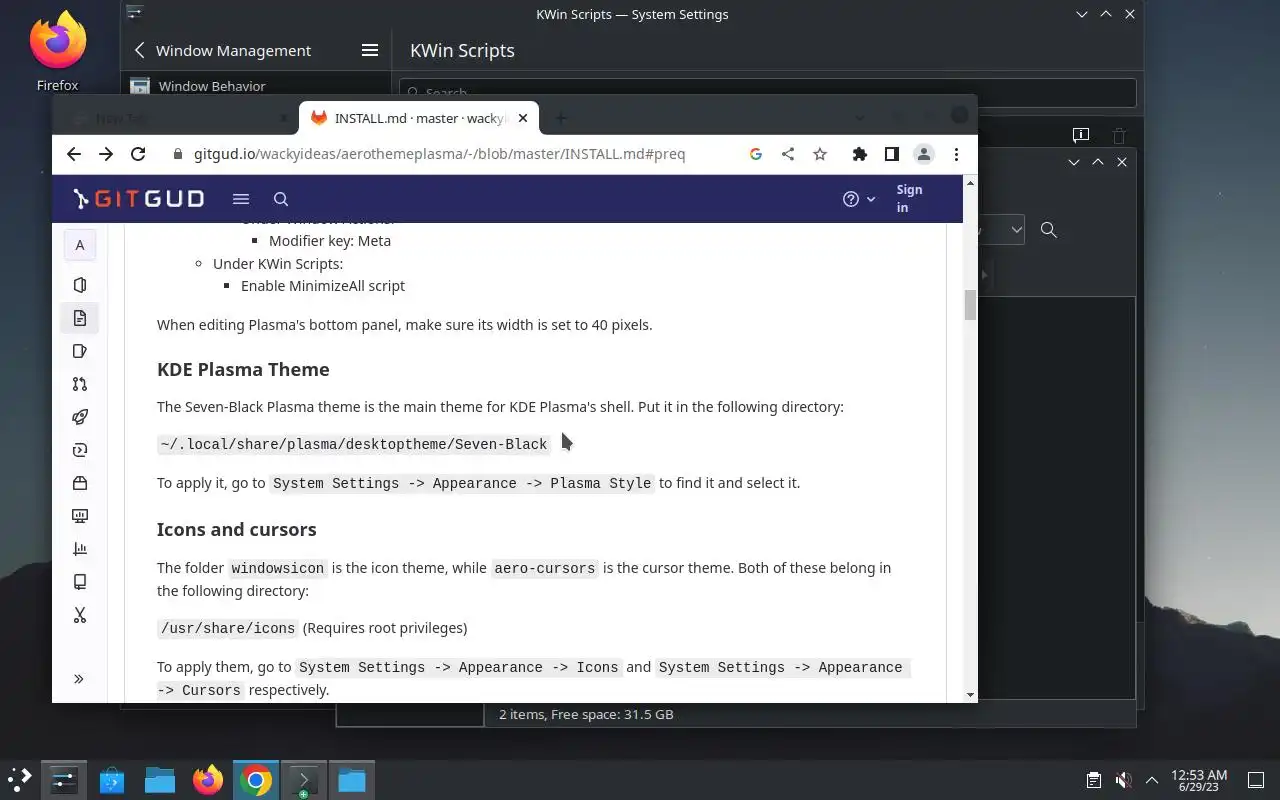The width and height of the screenshot is (1280, 800).
Task: Launch Firefox from the taskbar
Action: 208,780
